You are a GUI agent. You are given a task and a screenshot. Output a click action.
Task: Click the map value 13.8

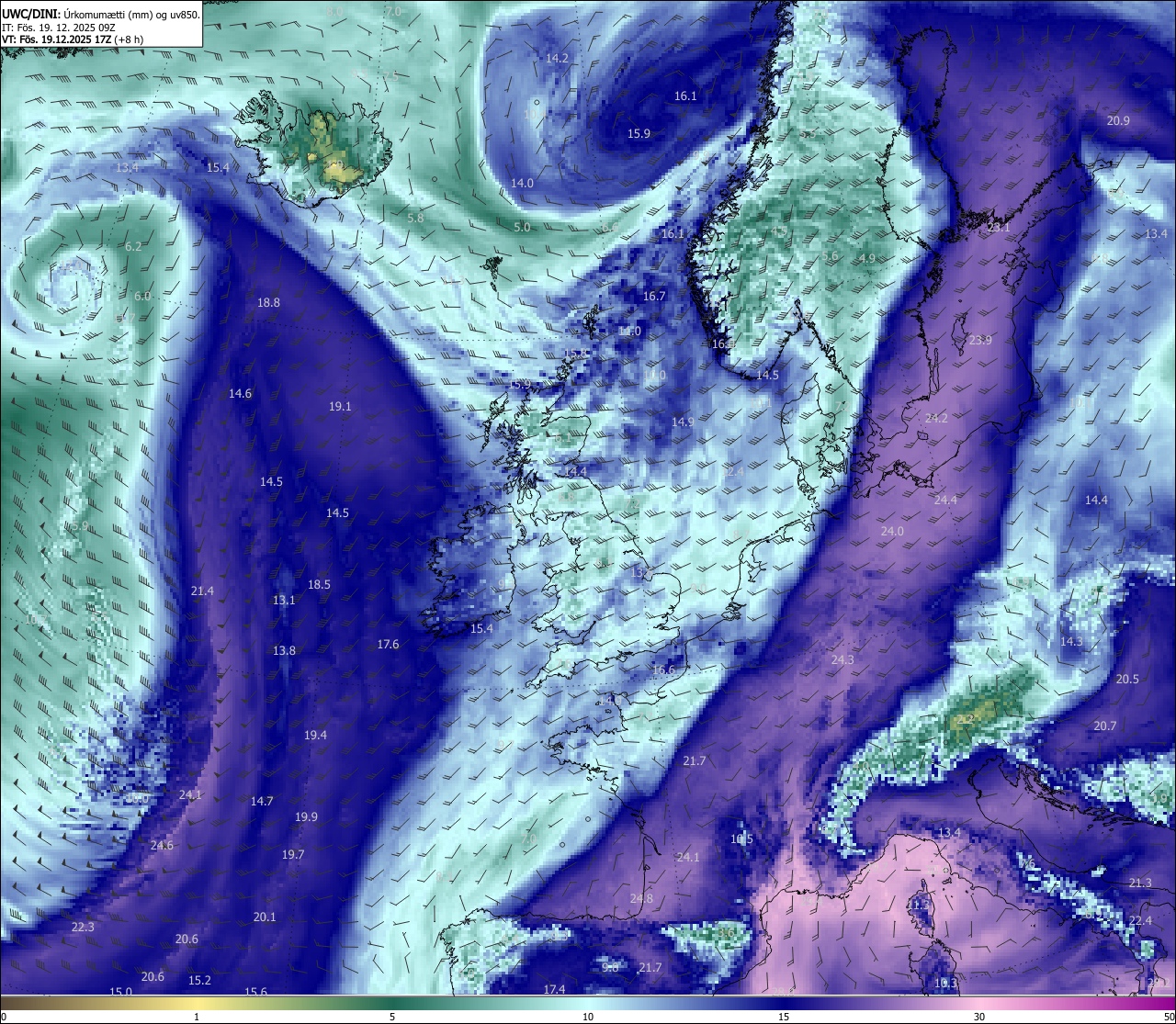[284, 650]
